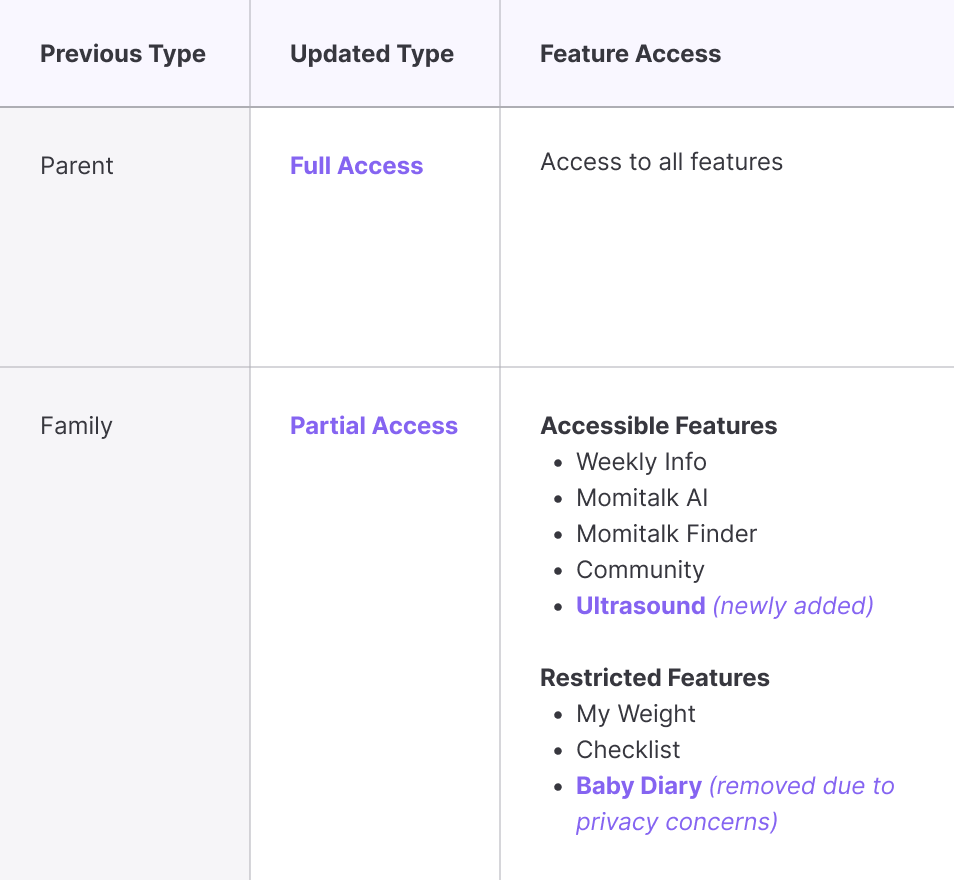Click the Parent row cell
The height and width of the screenshot is (880, 954).
(x=77, y=166)
